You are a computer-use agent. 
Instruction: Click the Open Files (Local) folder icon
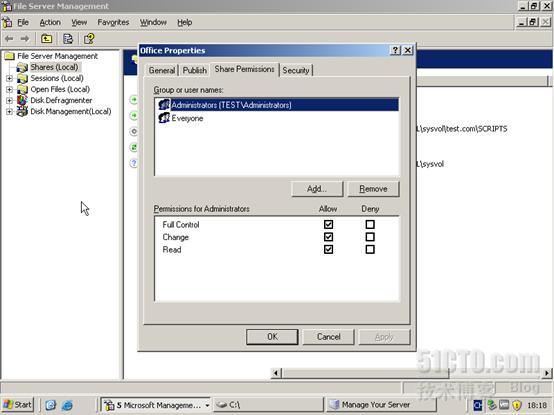[22, 89]
